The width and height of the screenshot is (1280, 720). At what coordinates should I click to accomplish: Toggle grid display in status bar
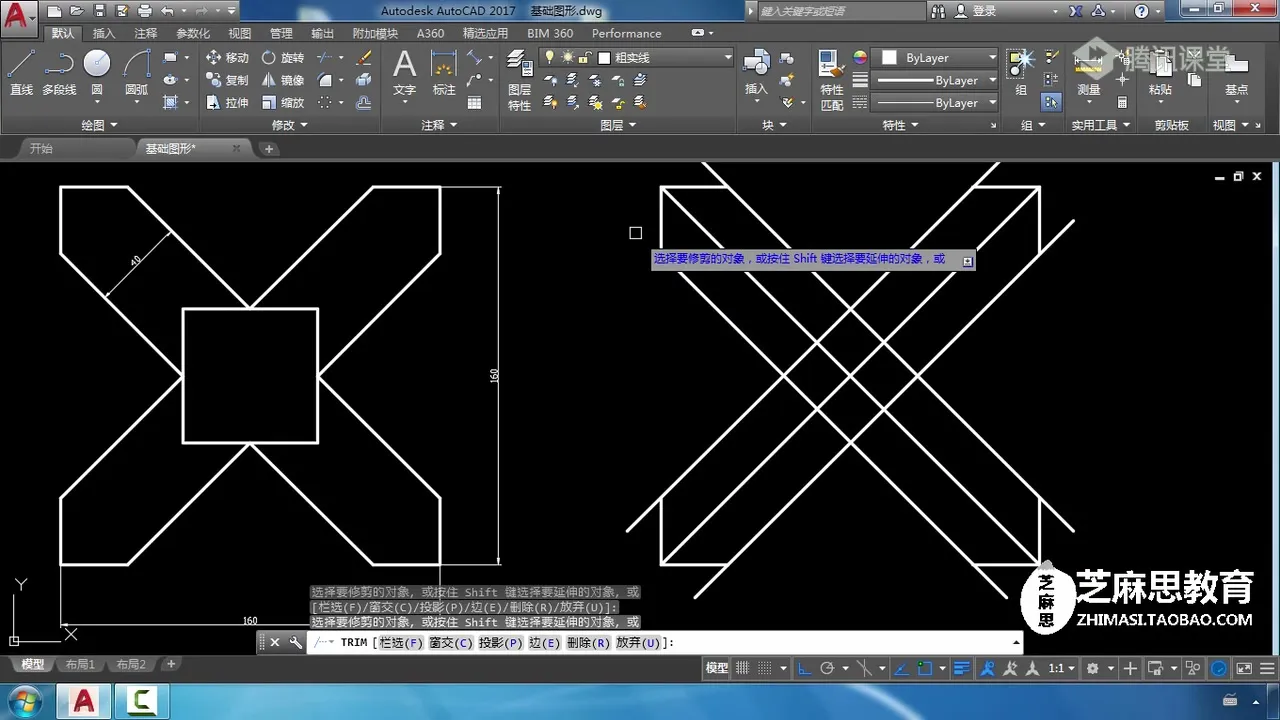743,668
